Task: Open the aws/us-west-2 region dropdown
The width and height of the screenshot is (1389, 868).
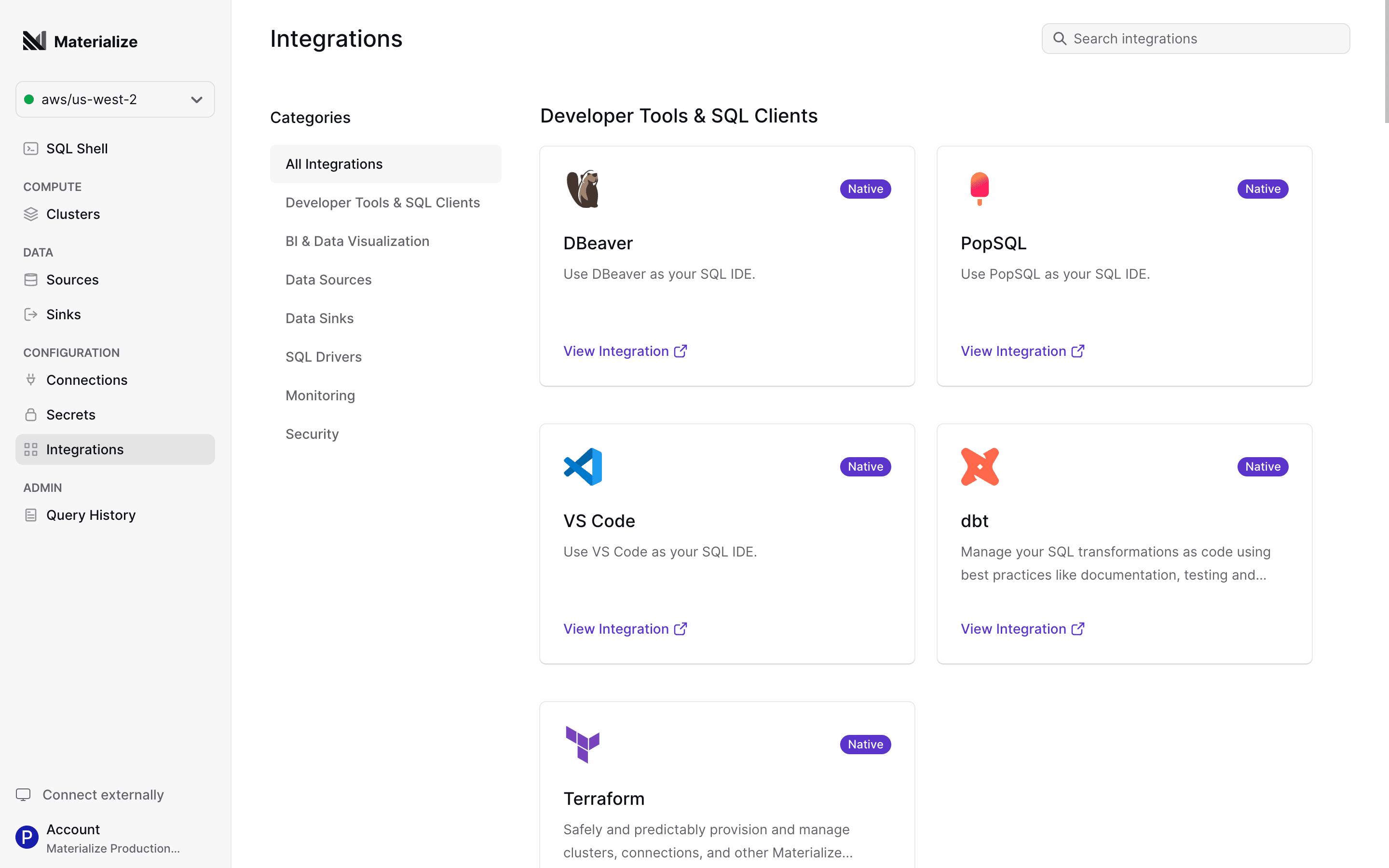Action: (x=115, y=99)
